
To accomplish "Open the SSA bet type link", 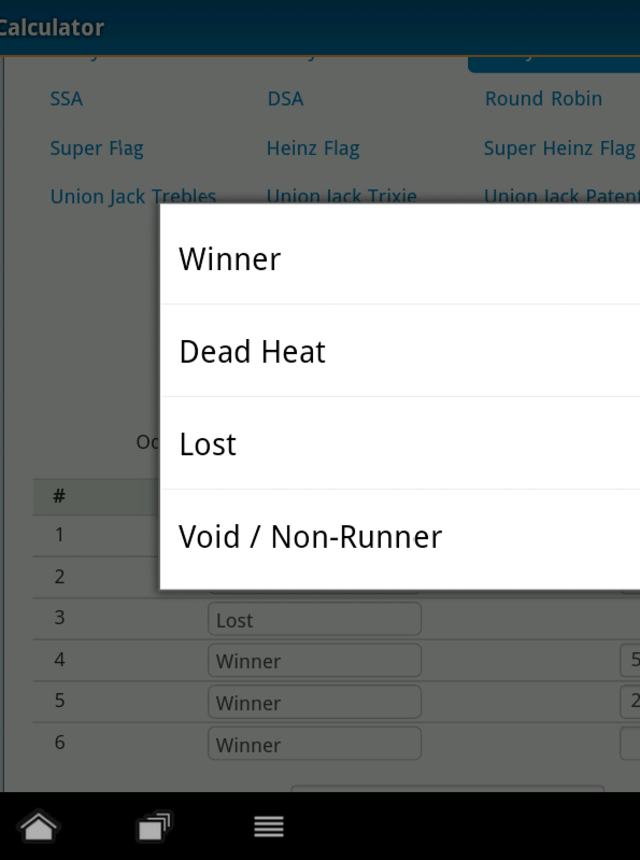I will click(x=66, y=99).
